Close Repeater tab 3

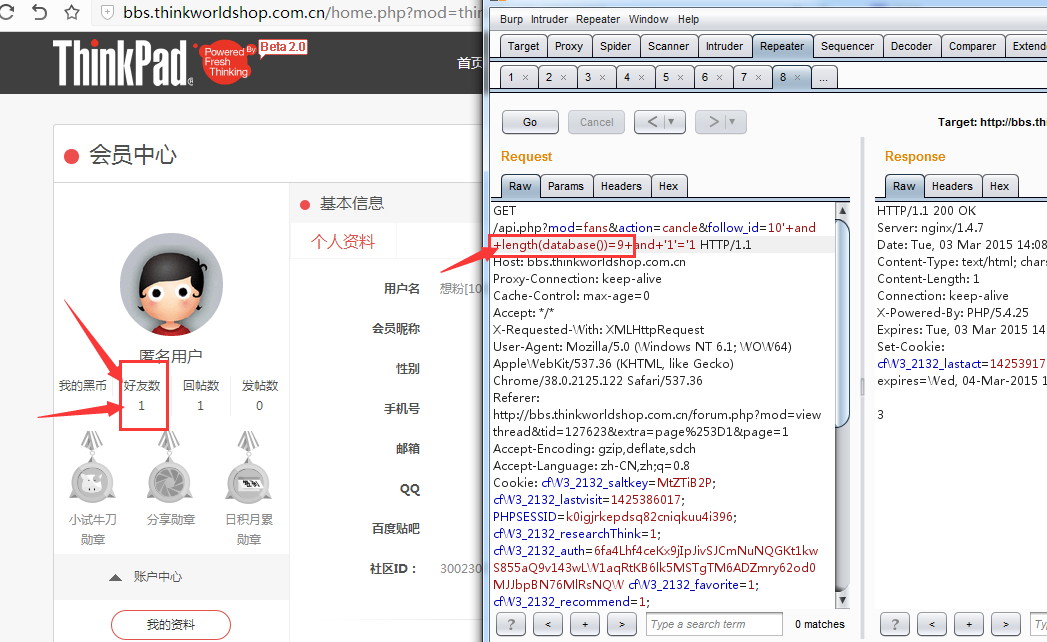(x=602, y=77)
